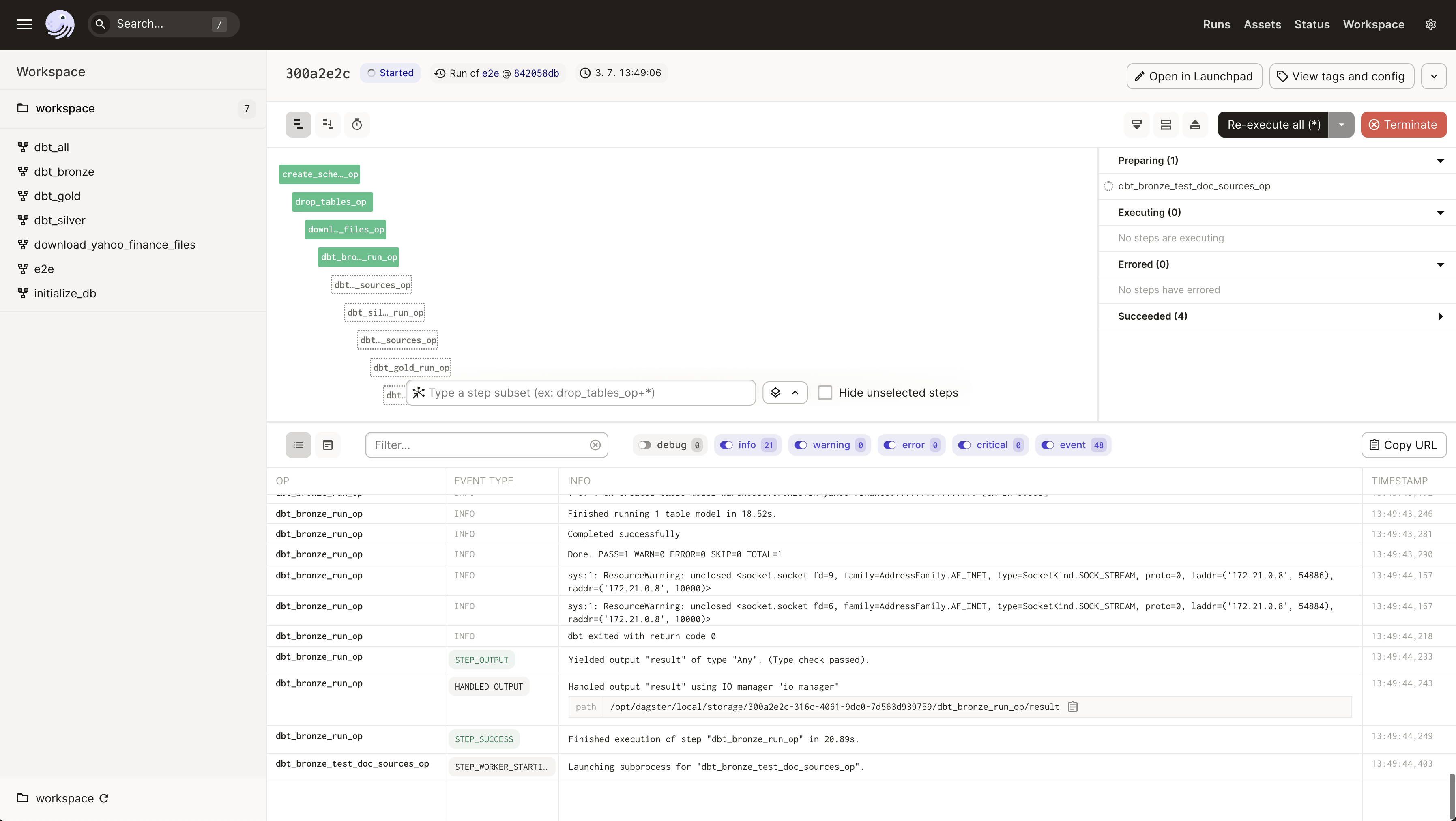Copy the dbt_bronze_run_op result path

point(1072,707)
